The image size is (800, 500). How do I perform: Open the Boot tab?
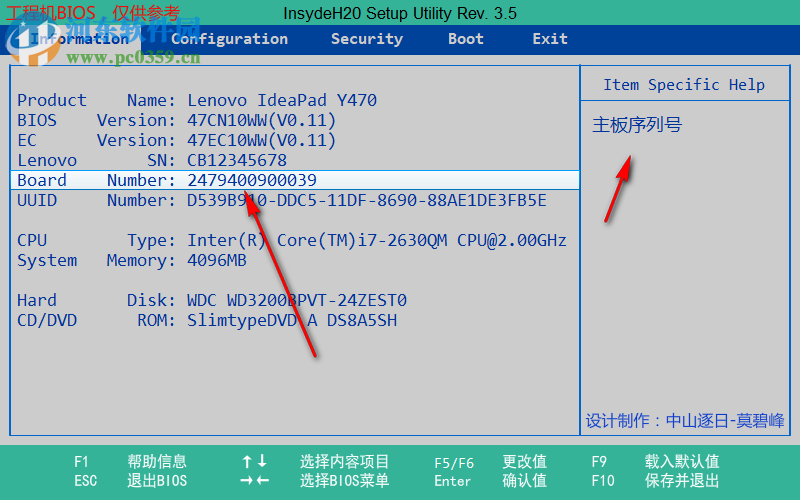465,39
